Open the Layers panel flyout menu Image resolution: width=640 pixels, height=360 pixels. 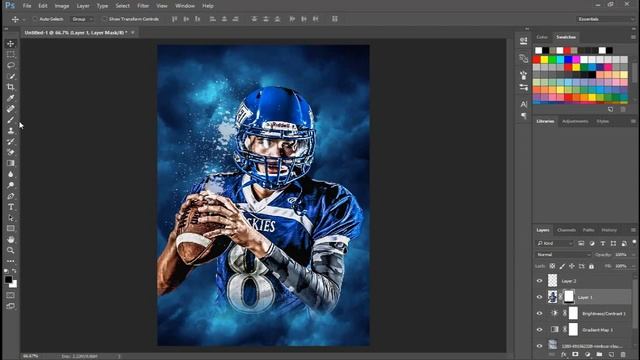coord(633,230)
